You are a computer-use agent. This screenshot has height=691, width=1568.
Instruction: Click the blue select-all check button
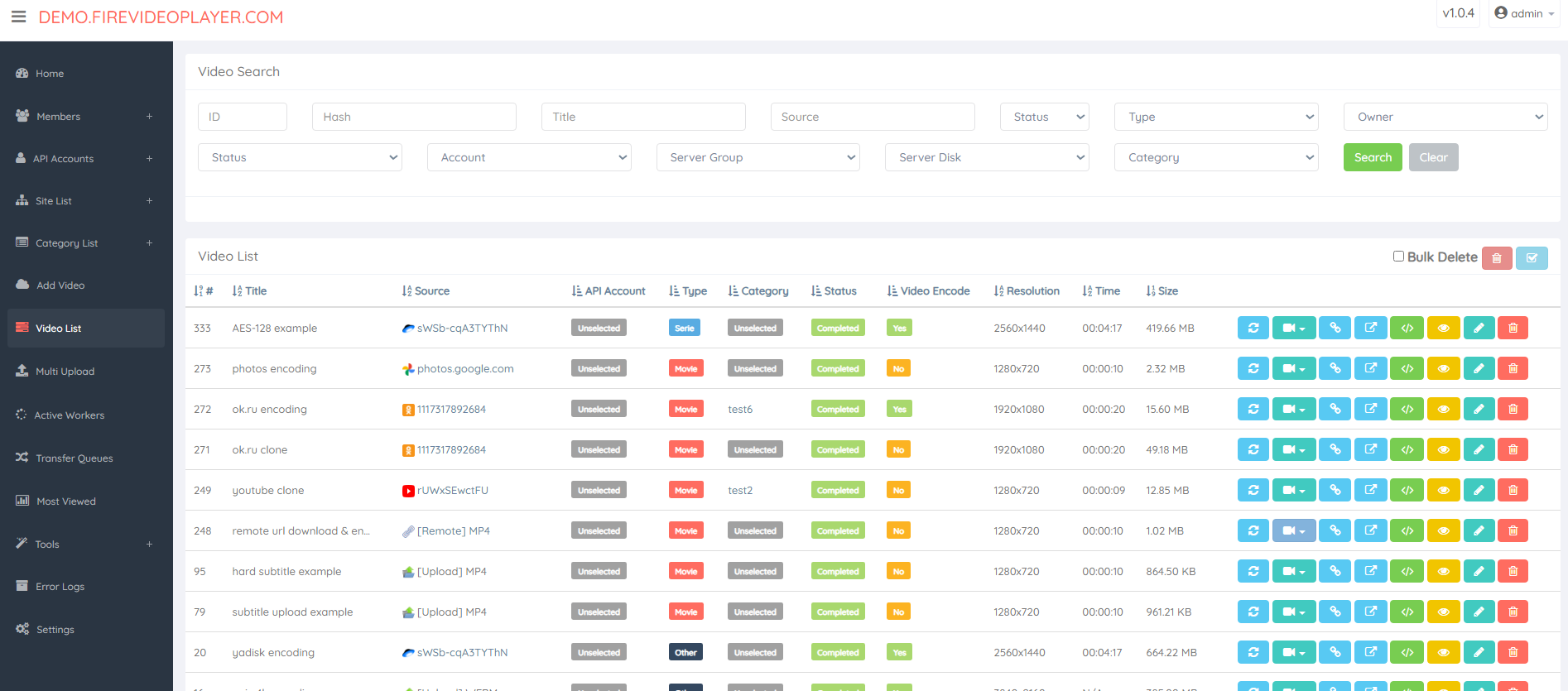[x=1531, y=258]
